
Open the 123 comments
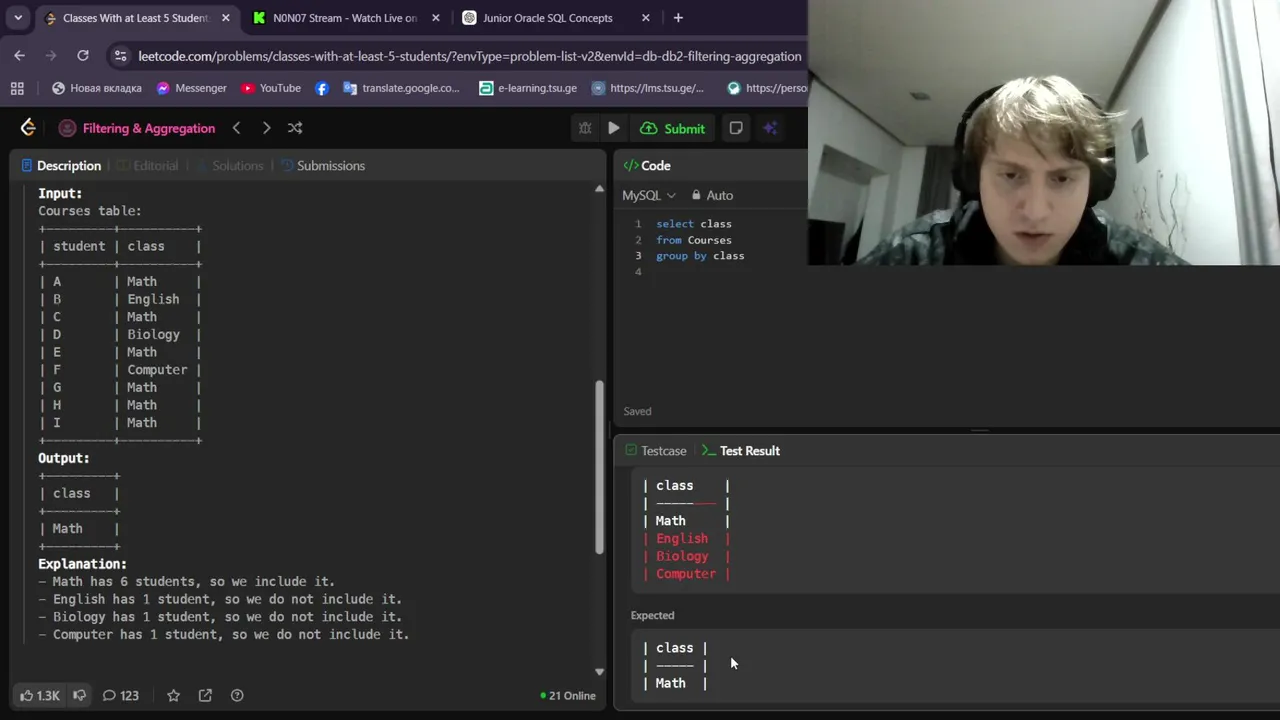(121, 696)
